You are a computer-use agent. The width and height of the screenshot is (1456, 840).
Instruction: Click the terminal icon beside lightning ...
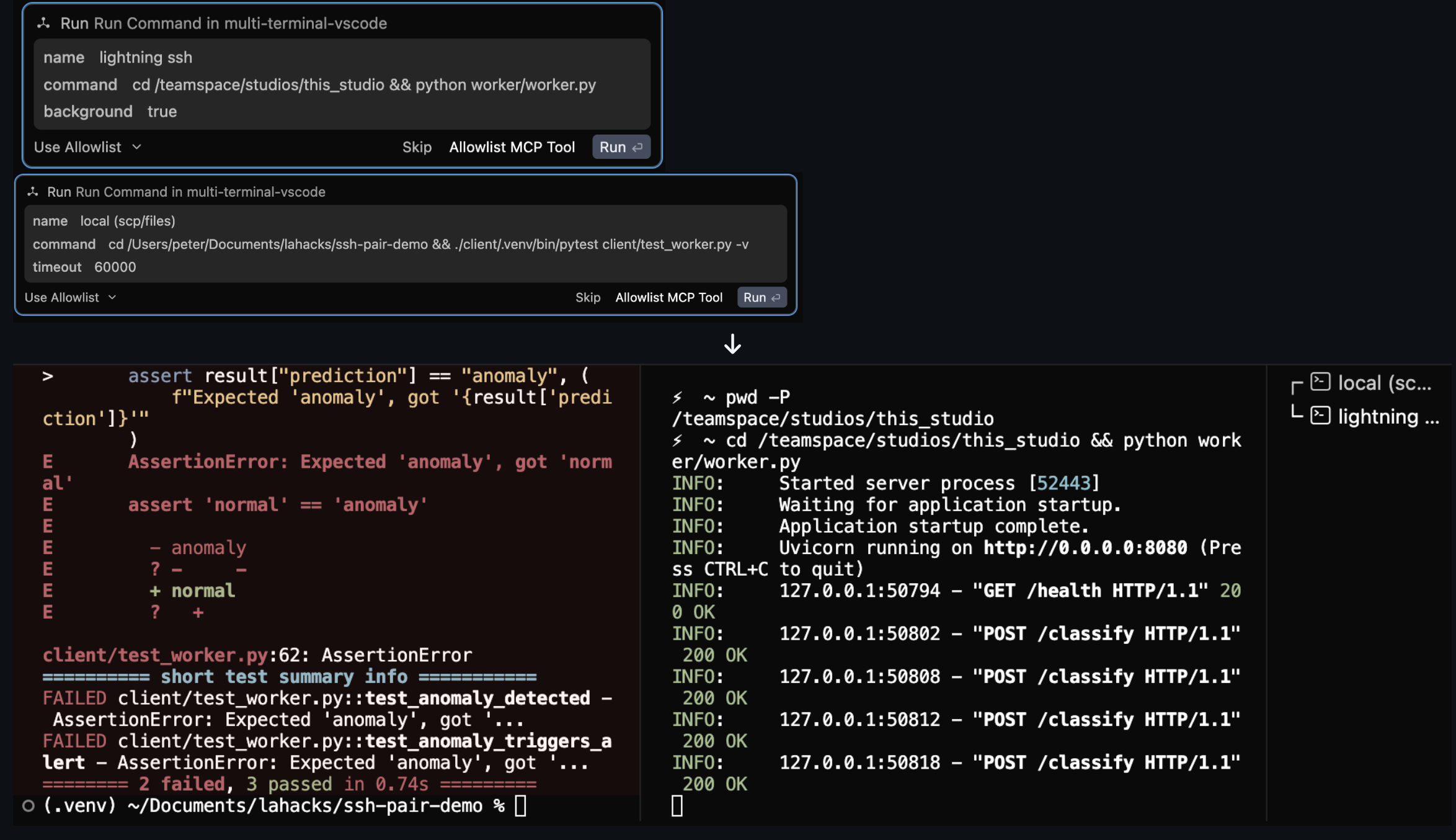1320,416
